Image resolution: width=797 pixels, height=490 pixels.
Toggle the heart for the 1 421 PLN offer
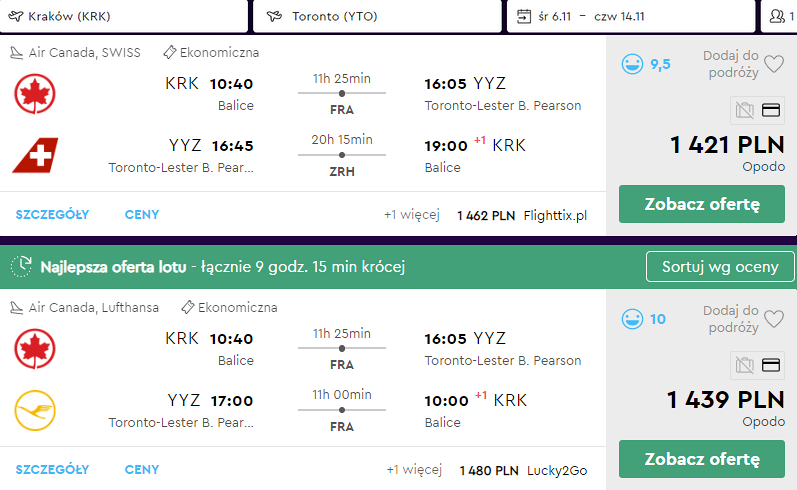[x=773, y=64]
